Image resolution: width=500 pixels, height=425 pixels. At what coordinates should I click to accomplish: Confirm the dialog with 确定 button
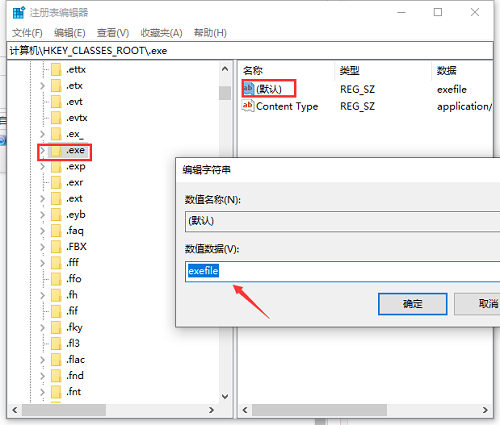tap(413, 304)
